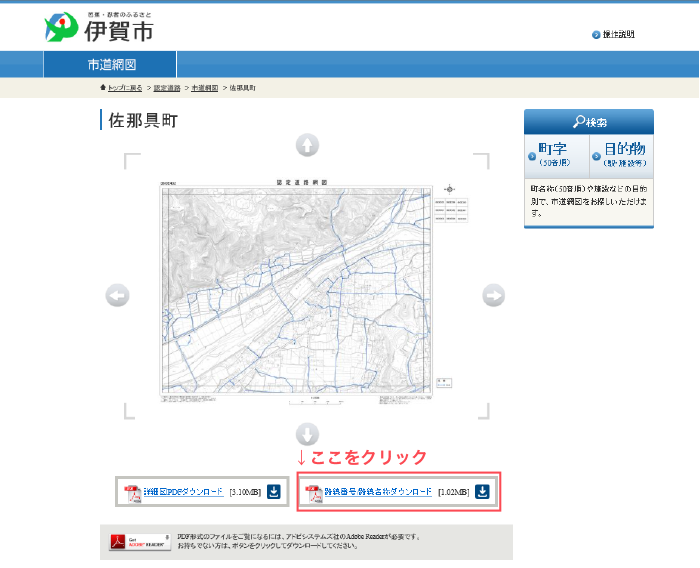Click the 佐那具町 breadcrumb text
Screen dimensions: 700x568
tap(242, 88)
